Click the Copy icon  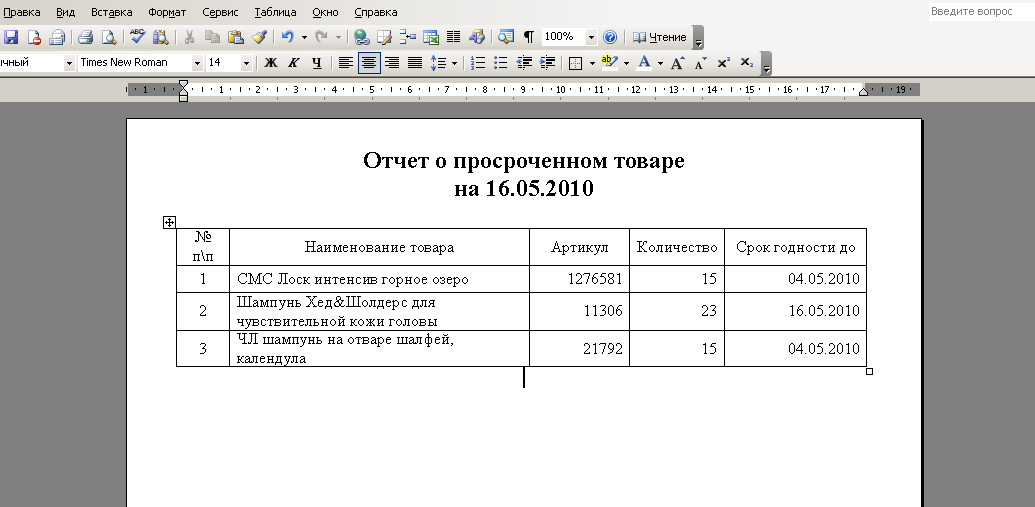(x=212, y=37)
